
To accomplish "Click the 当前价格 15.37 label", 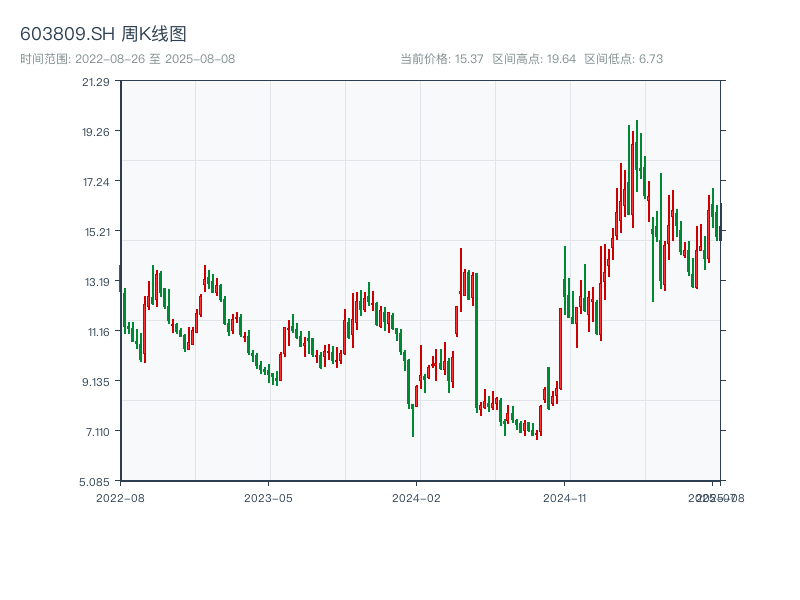I will [442, 59].
